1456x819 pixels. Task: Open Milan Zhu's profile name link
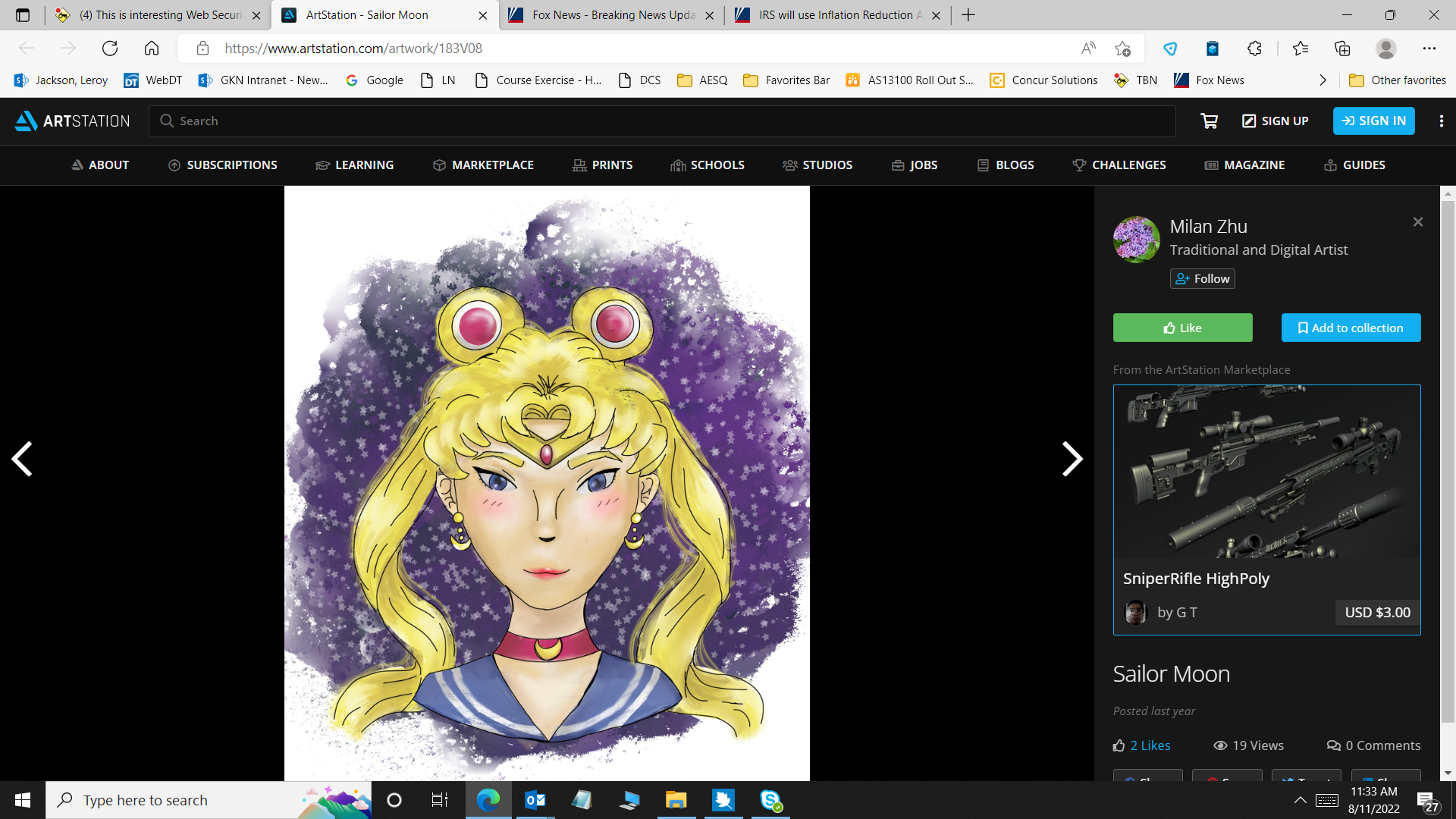1209,227
